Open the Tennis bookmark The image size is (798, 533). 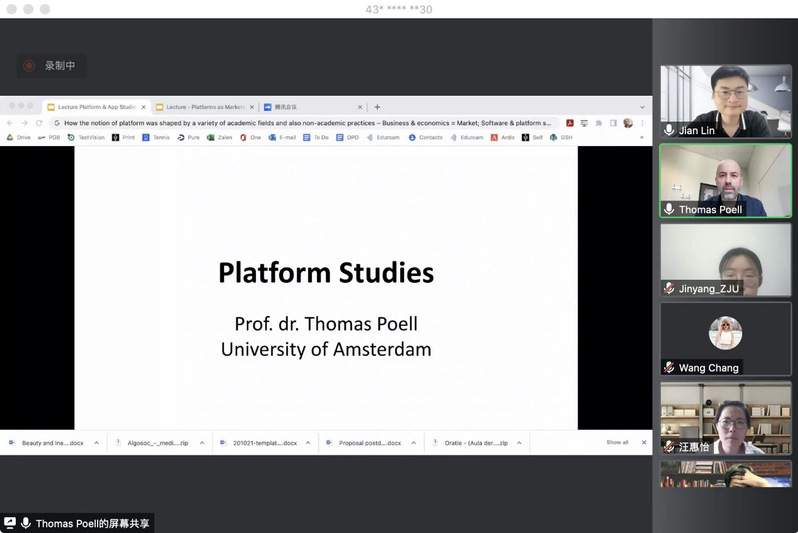[156, 137]
